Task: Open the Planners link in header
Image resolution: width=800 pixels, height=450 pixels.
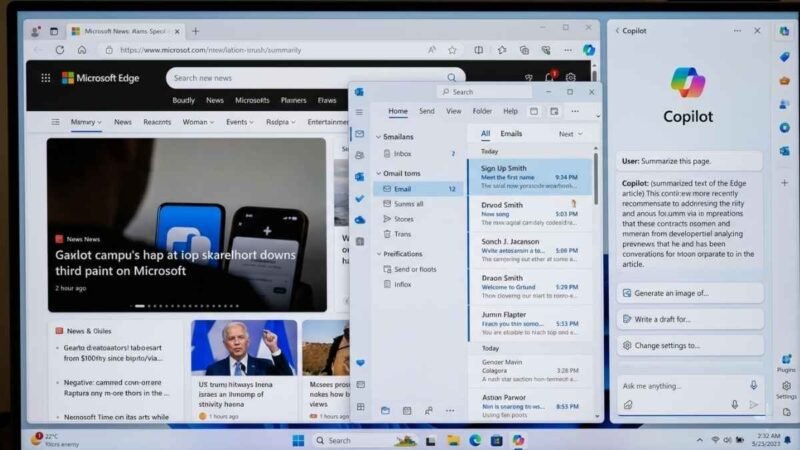Action: coord(293,101)
